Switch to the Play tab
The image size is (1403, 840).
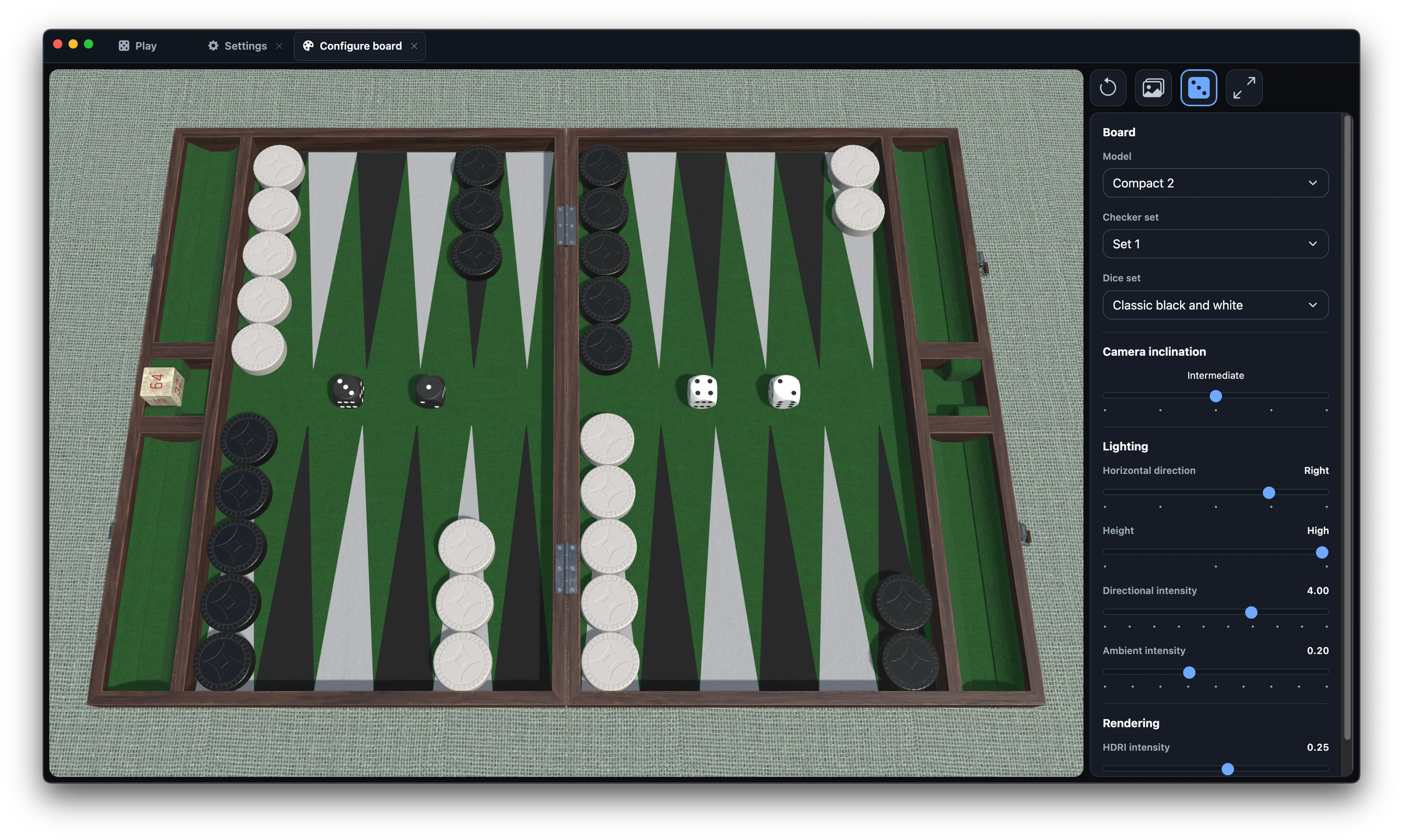pos(138,46)
